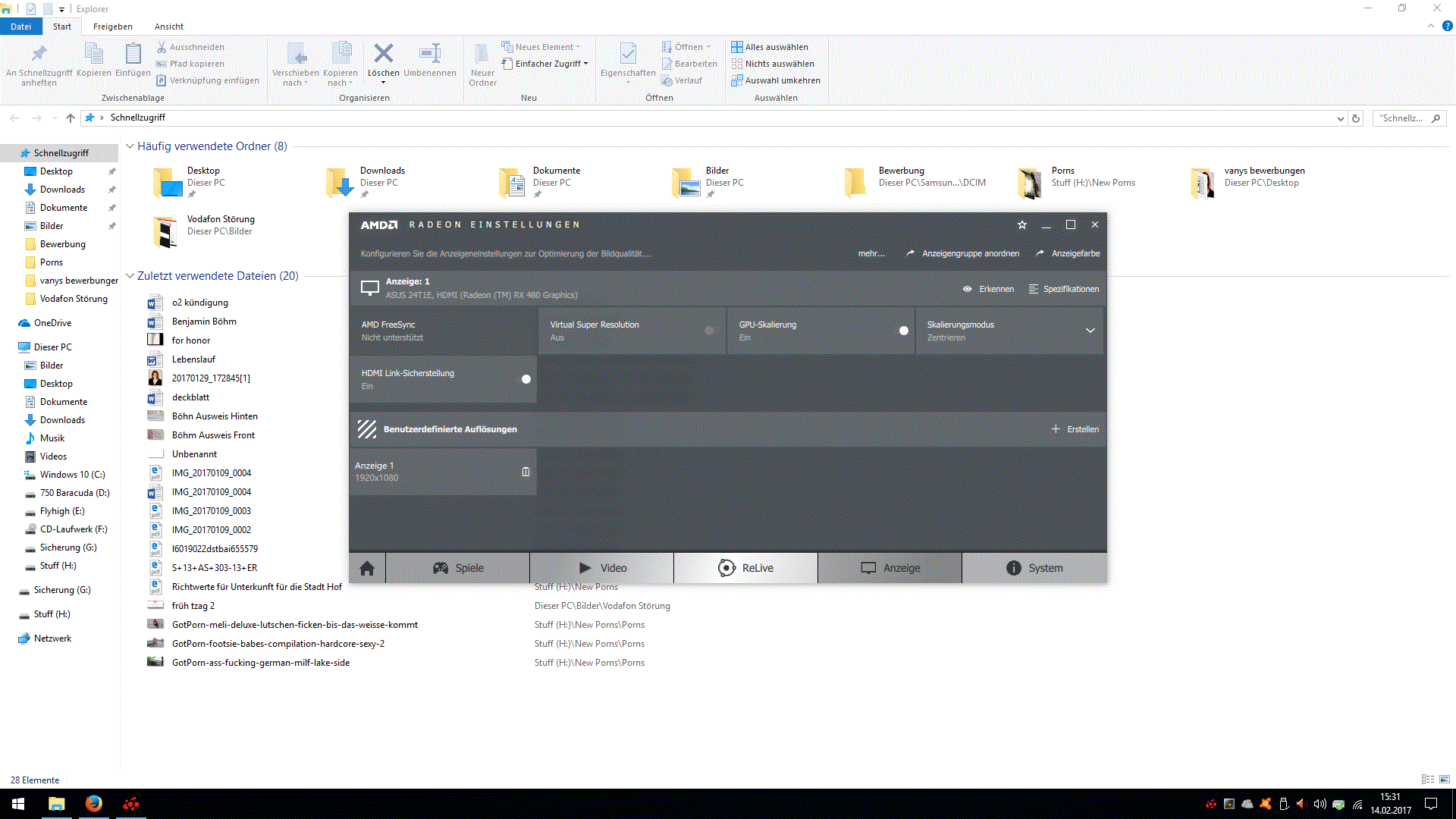
Task: Open the Ansicht ribbon tab
Action: tap(168, 27)
